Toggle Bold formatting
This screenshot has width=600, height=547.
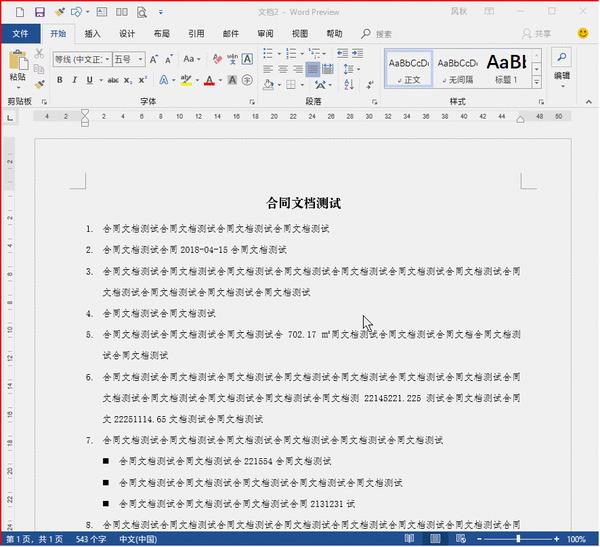(x=60, y=81)
